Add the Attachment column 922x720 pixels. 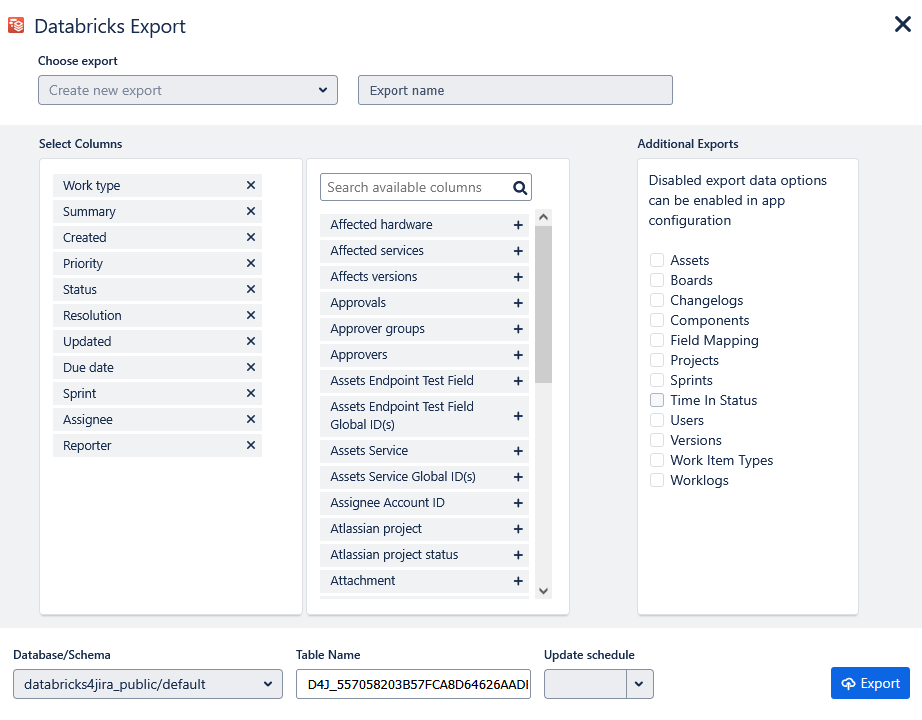(518, 581)
